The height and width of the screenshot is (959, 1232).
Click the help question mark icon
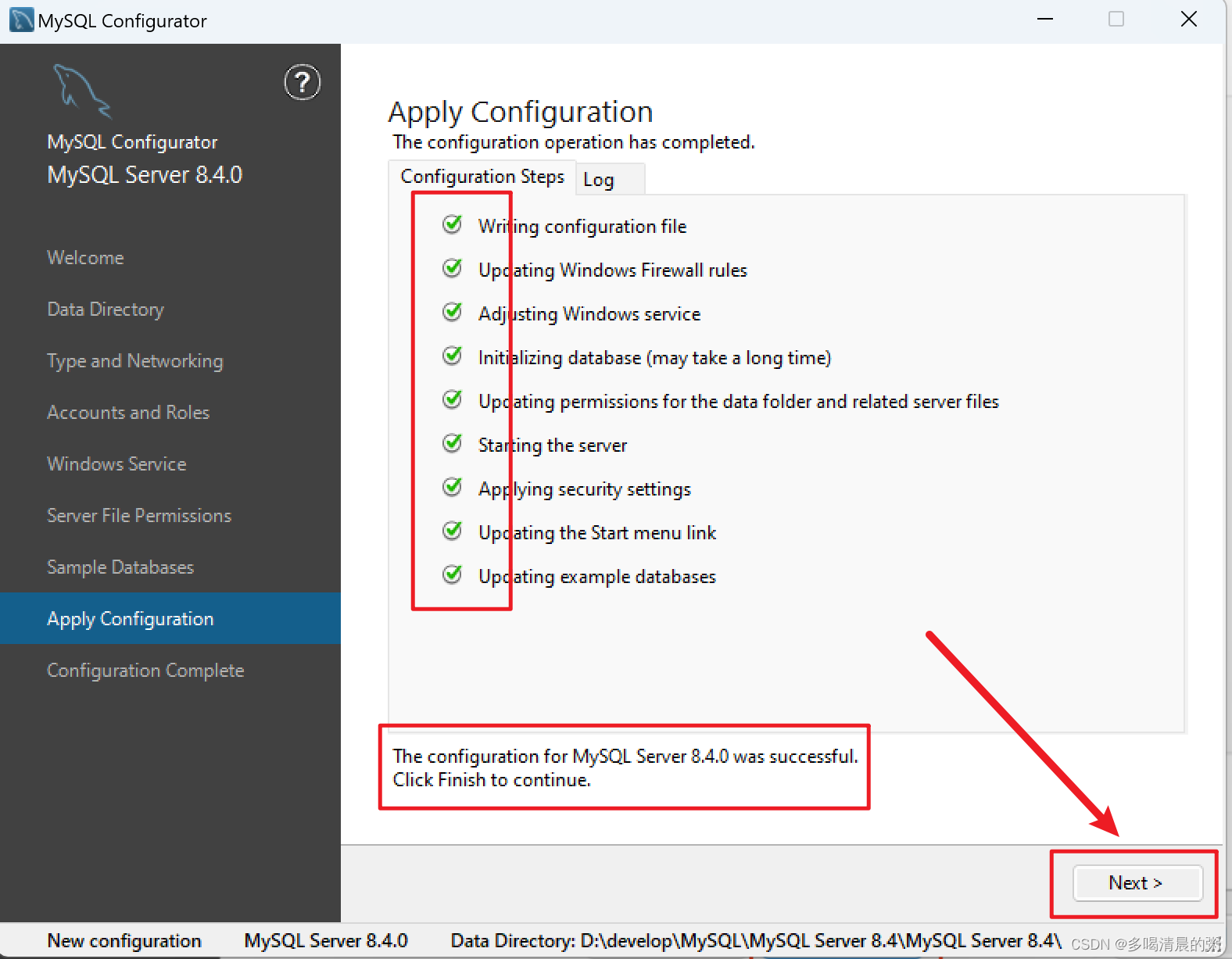pyautogui.click(x=302, y=83)
